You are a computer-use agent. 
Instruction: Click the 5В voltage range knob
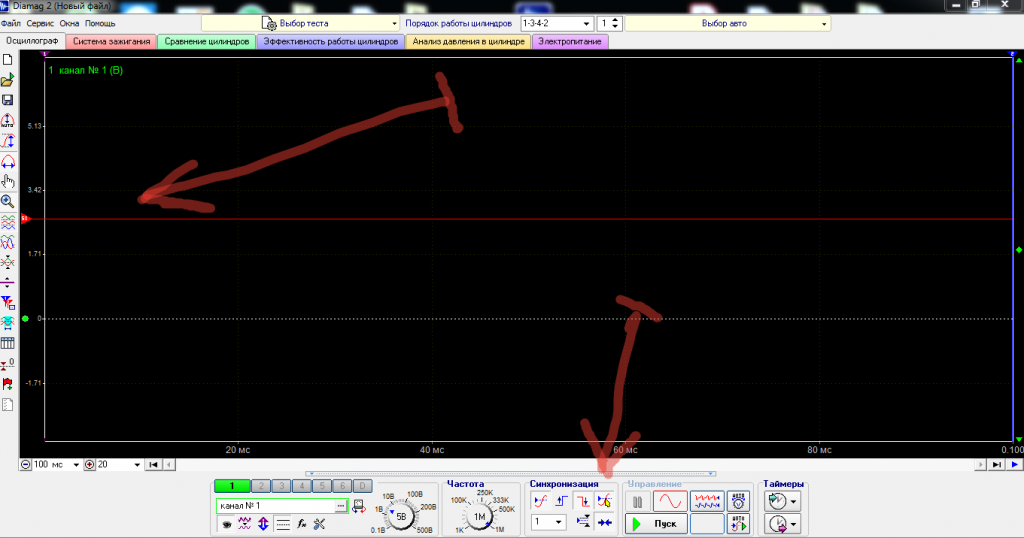tap(401, 516)
